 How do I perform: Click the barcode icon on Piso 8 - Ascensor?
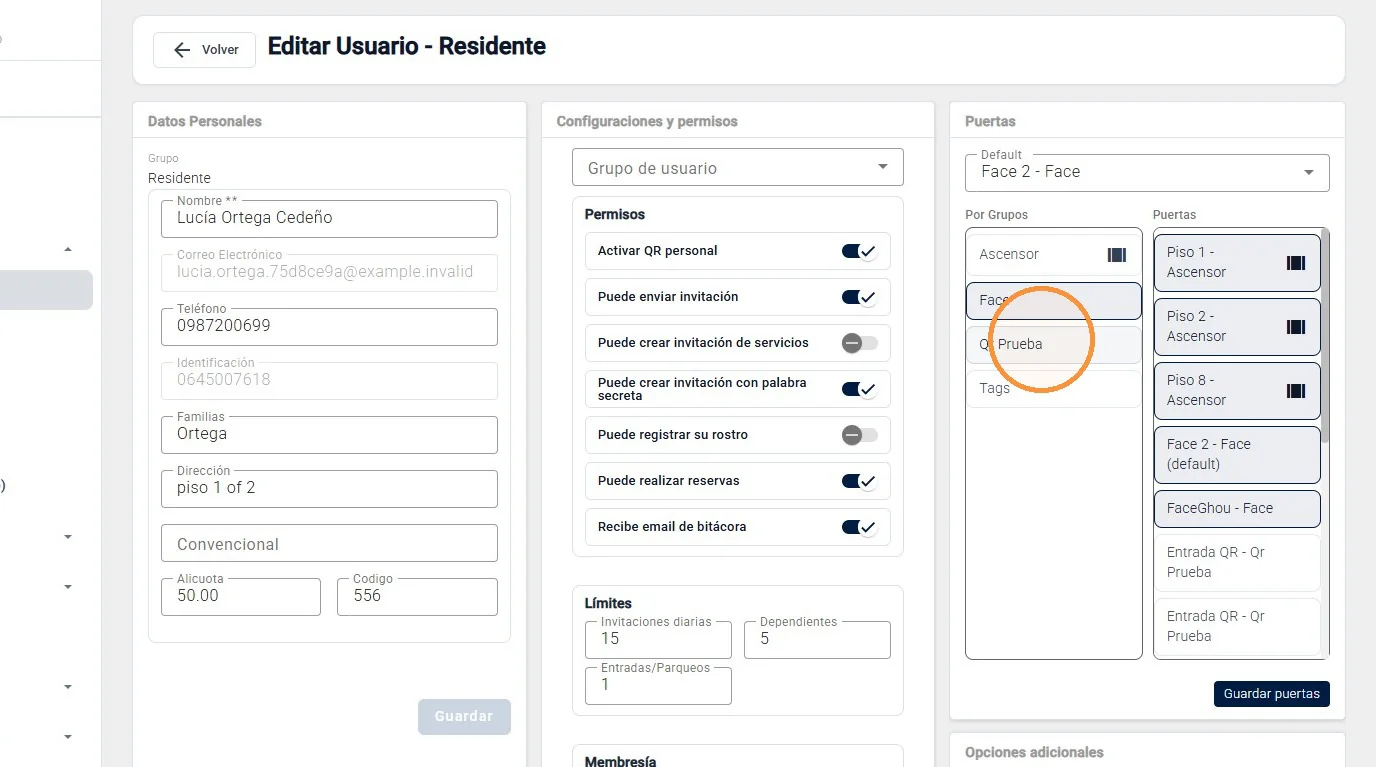[x=1296, y=391]
